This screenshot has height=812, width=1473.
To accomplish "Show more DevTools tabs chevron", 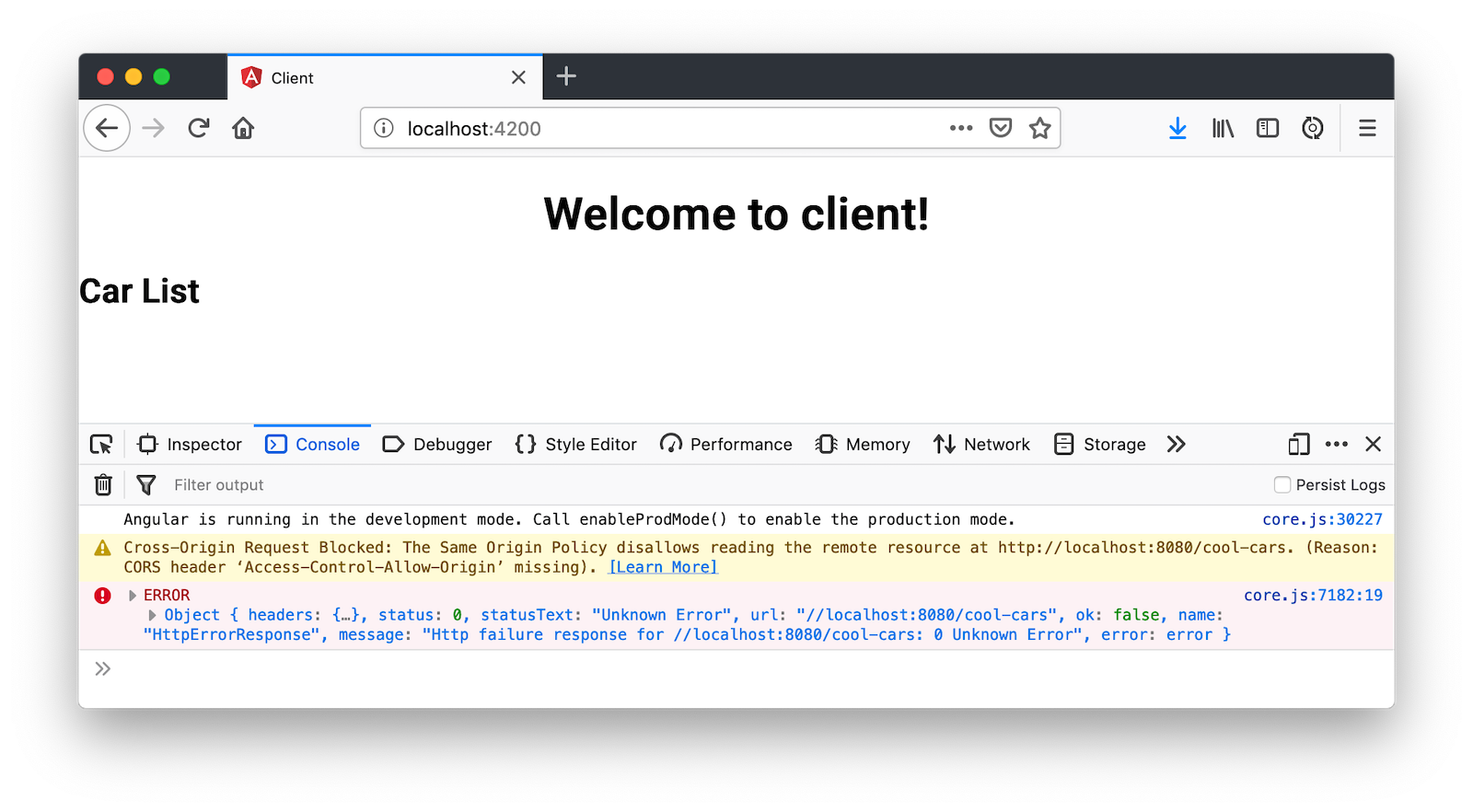I will 1176,445.
